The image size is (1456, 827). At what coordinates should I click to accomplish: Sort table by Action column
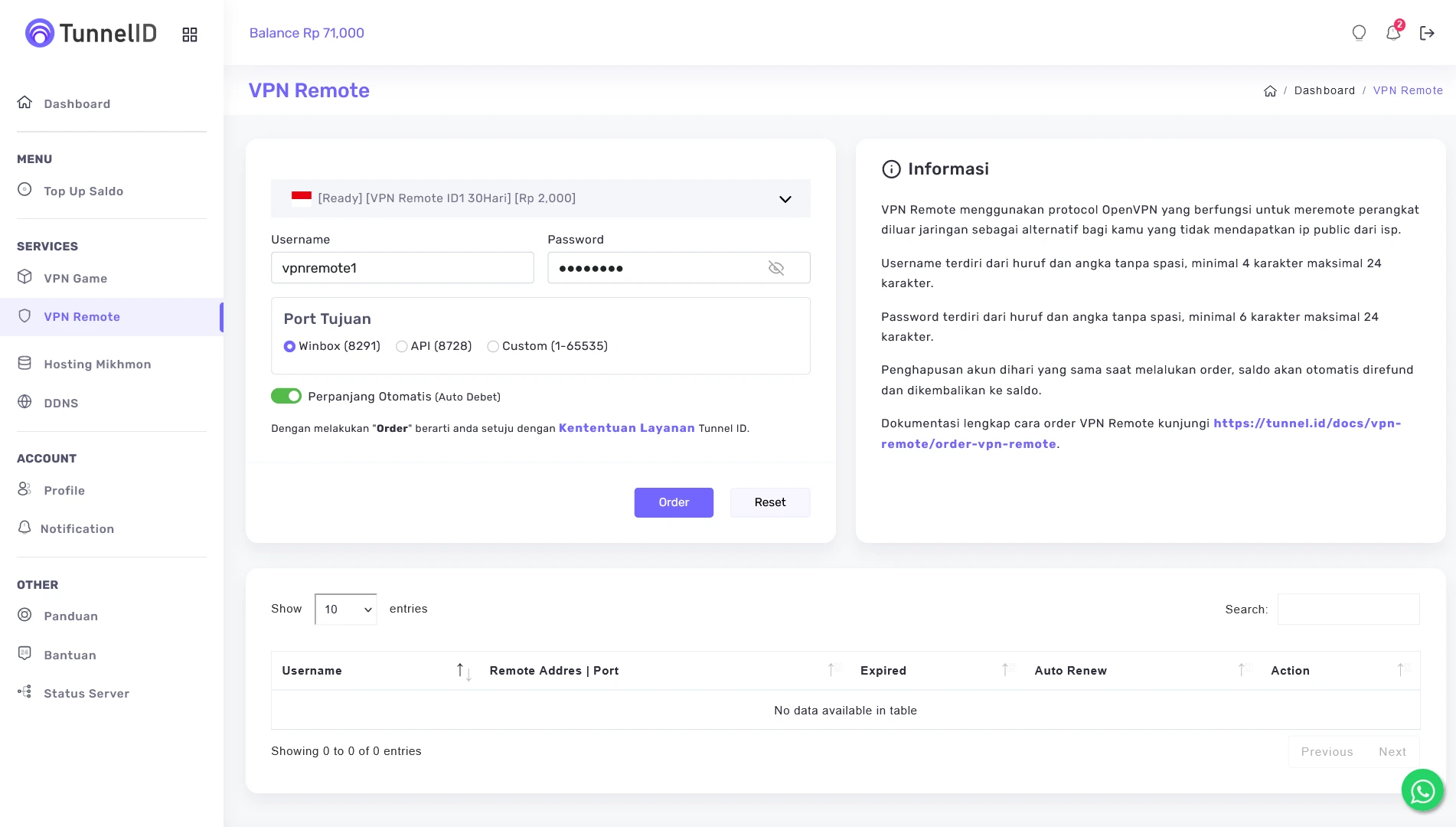tap(1340, 671)
